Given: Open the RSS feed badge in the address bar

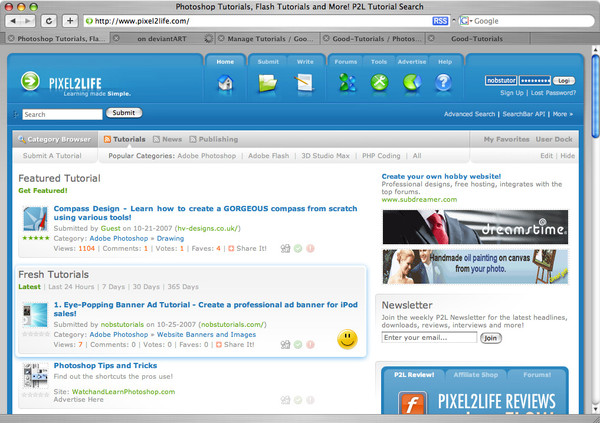Looking at the screenshot, I should pyautogui.click(x=440, y=21).
